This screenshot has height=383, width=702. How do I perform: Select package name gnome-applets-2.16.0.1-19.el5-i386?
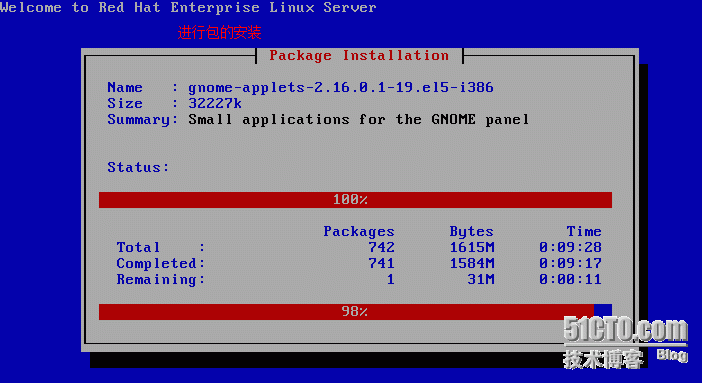click(341, 87)
